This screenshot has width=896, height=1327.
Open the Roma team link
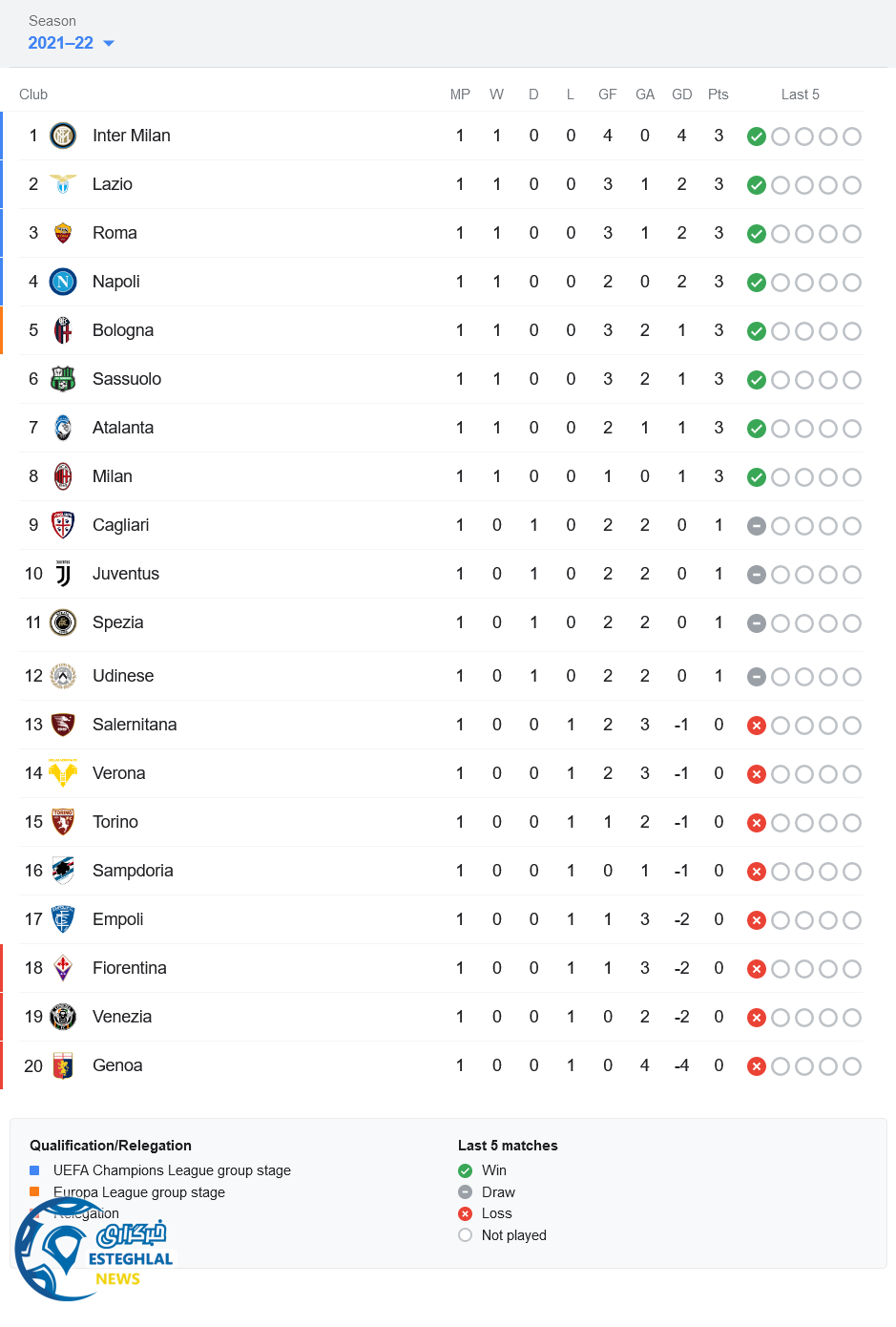click(115, 233)
